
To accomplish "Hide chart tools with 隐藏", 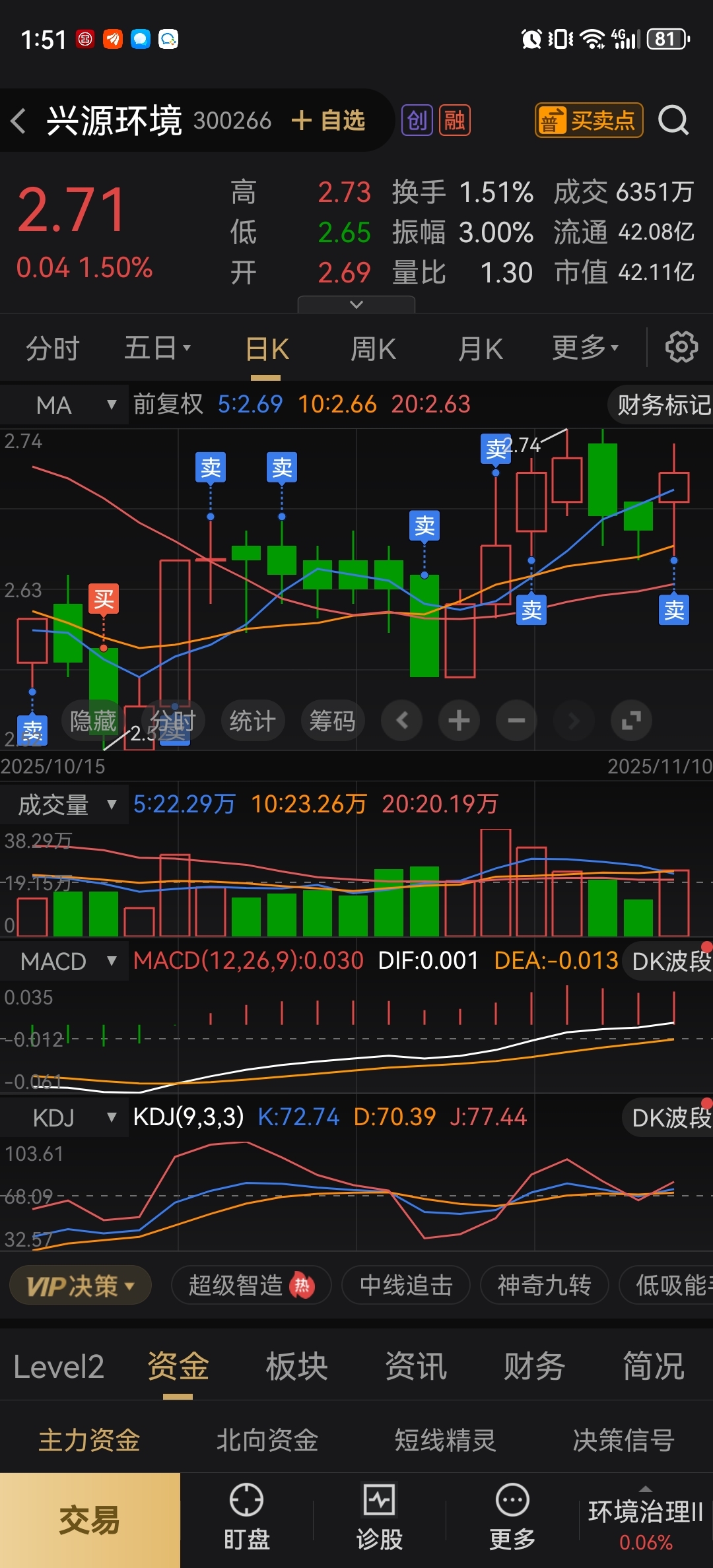I will (x=93, y=720).
